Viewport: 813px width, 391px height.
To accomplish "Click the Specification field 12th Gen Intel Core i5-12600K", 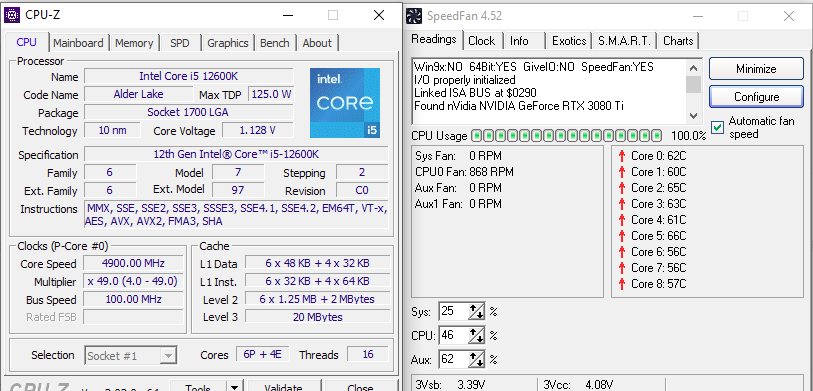I will pos(236,155).
